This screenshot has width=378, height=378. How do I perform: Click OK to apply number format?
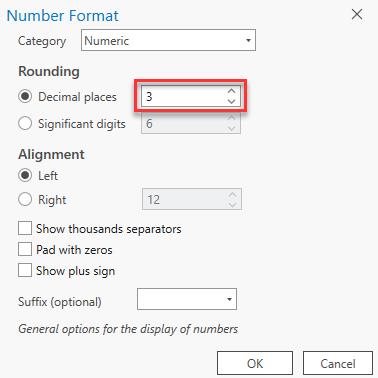point(255,363)
